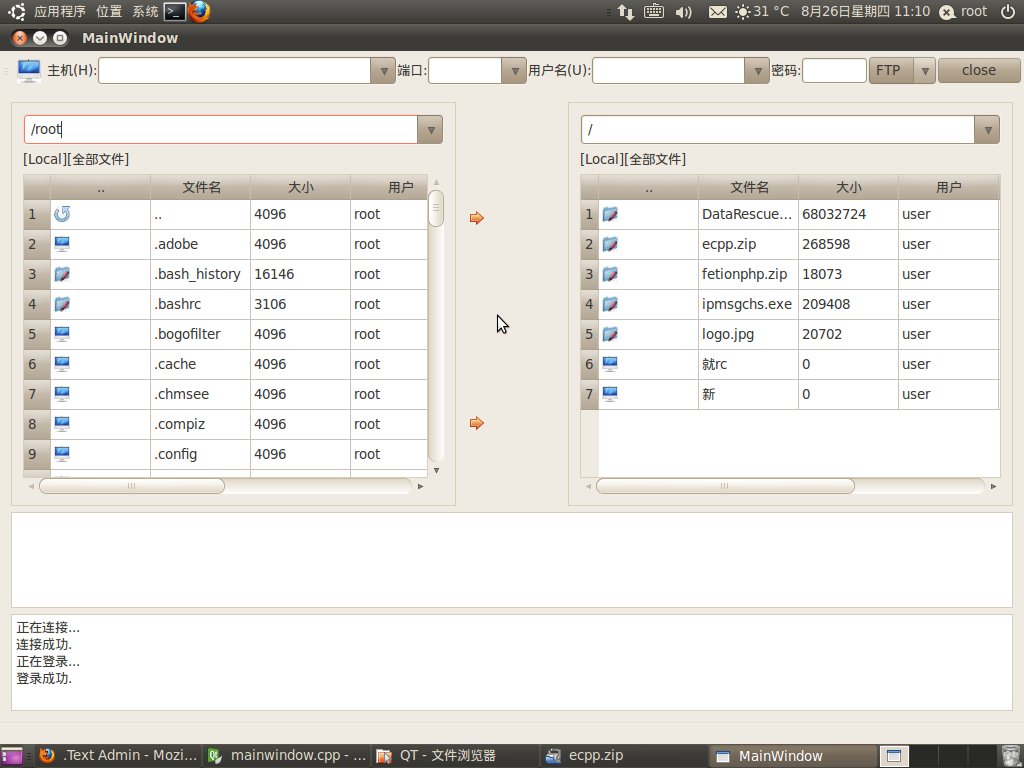Screen dimensions: 1024x768
Task: Open the 31 °C weather indicator
Action: pyautogui.click(x=762, y=12)
